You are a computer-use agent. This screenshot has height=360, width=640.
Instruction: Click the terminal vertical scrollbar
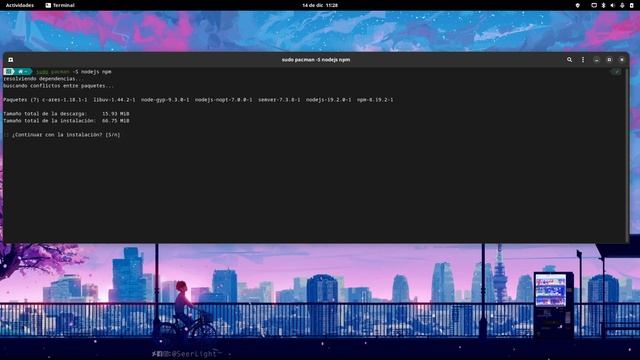627,155
